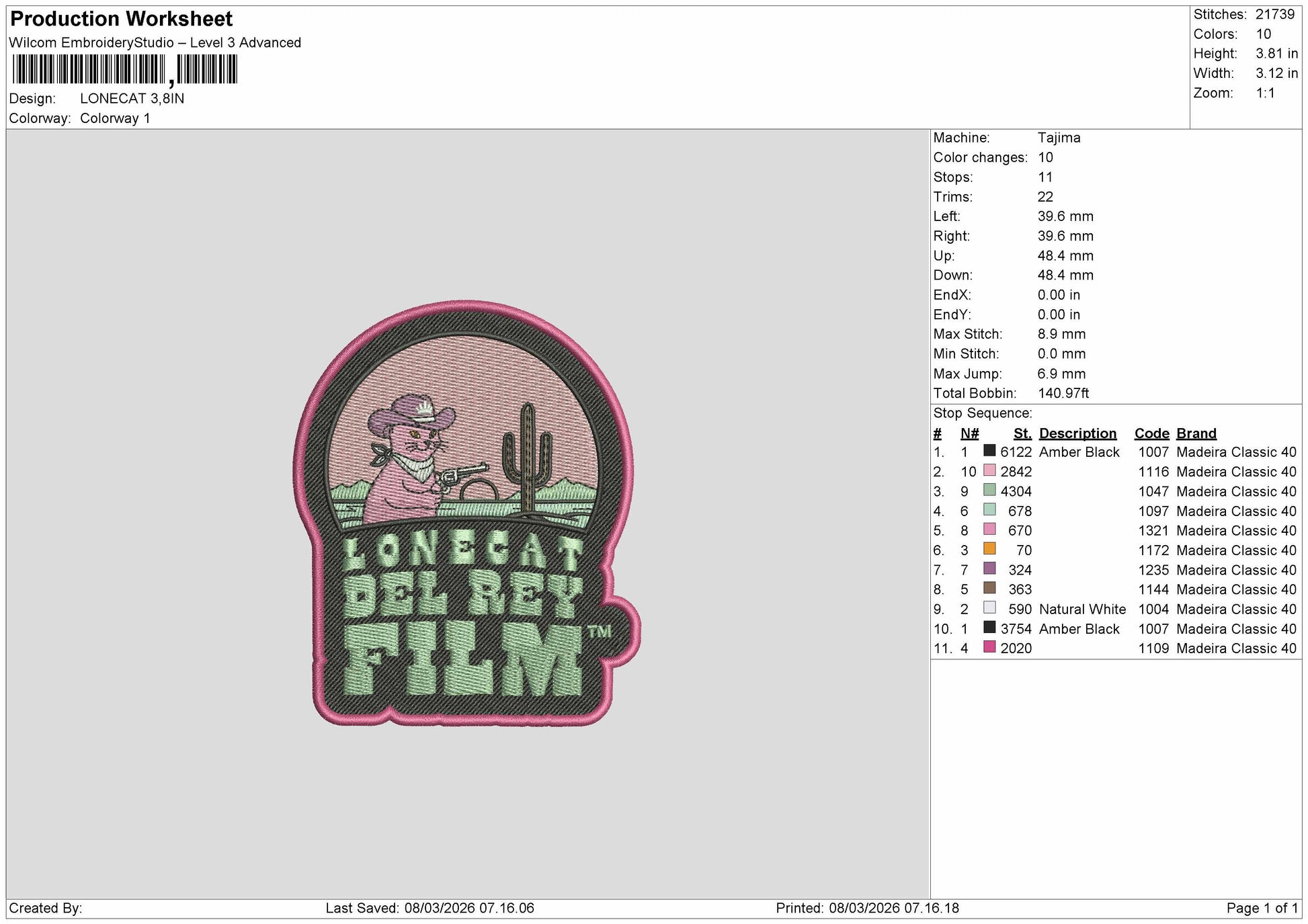Click the 'Code' column header
Image resolution: width=1308 pixels, height=924 pixels.
1151,433
